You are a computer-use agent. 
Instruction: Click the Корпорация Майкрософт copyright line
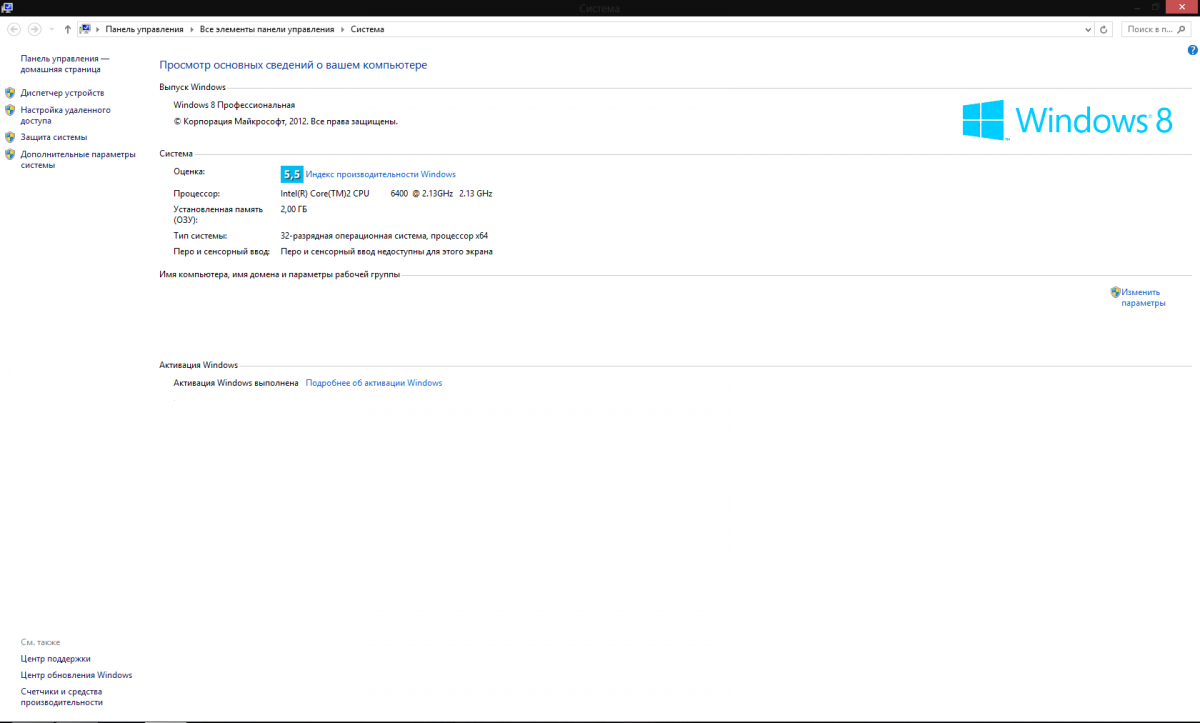point(286,121)
